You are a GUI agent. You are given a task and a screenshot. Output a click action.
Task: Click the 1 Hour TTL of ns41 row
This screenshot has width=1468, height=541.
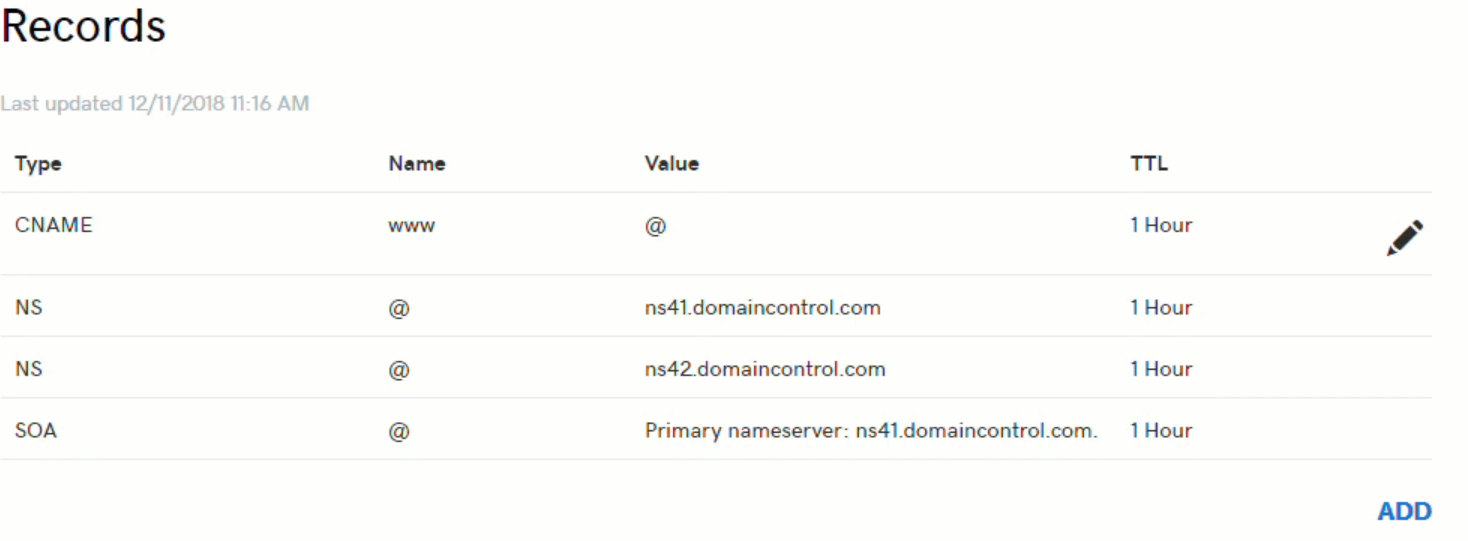(x=1161, y=308)
